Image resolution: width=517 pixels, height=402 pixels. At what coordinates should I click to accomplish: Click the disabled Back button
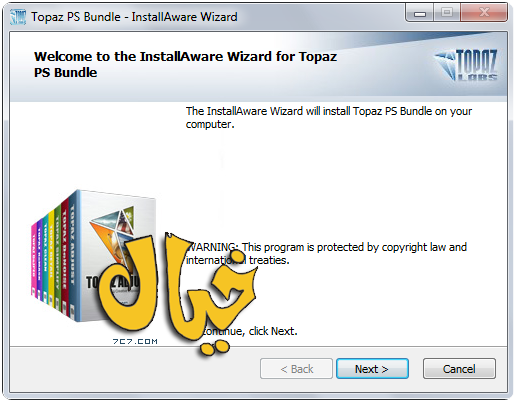pyautogui.click(x=296, y=369)
